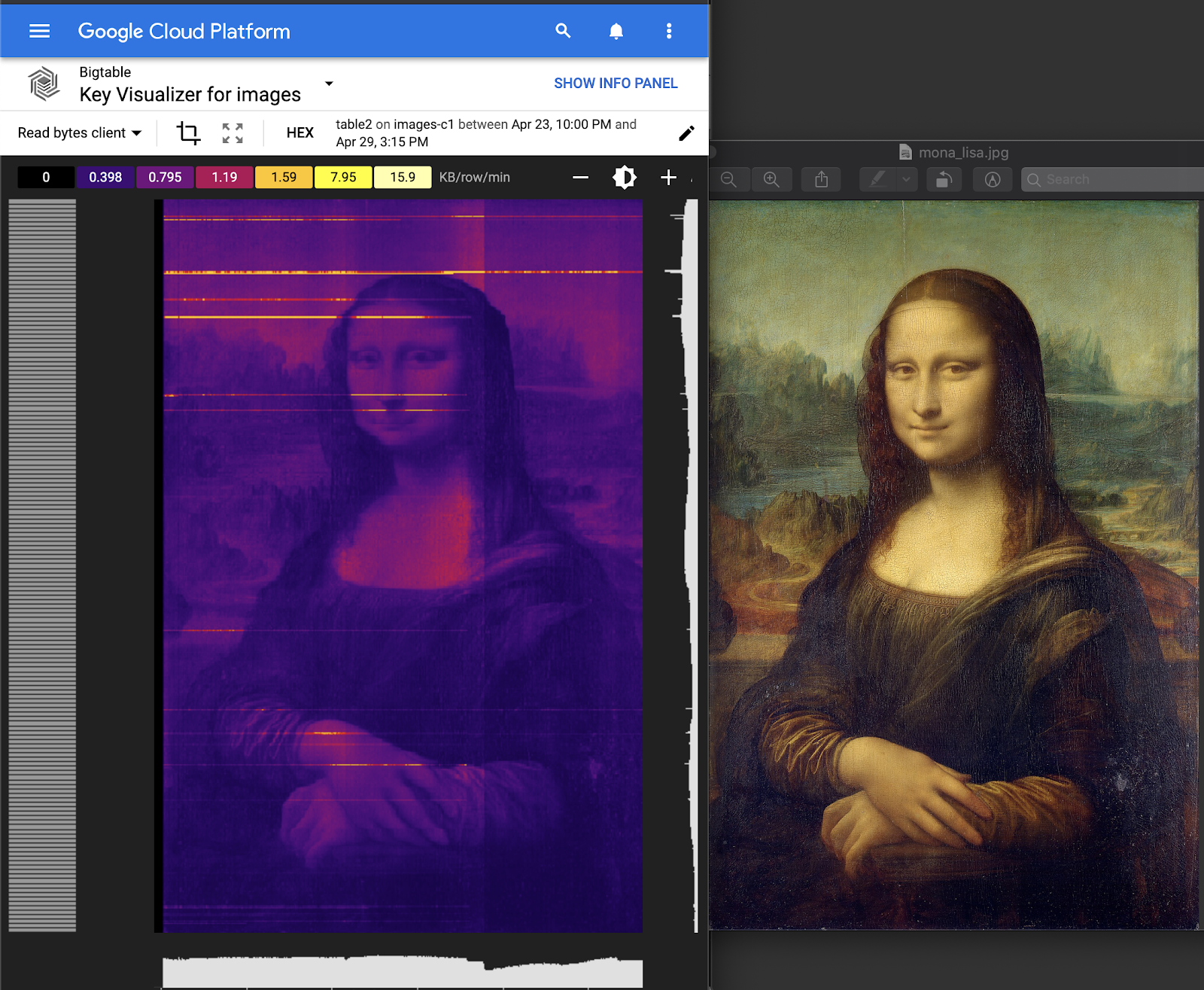Increase brightness with the plus button
The height and width of the screenshot is (990, 1204).
667,178
